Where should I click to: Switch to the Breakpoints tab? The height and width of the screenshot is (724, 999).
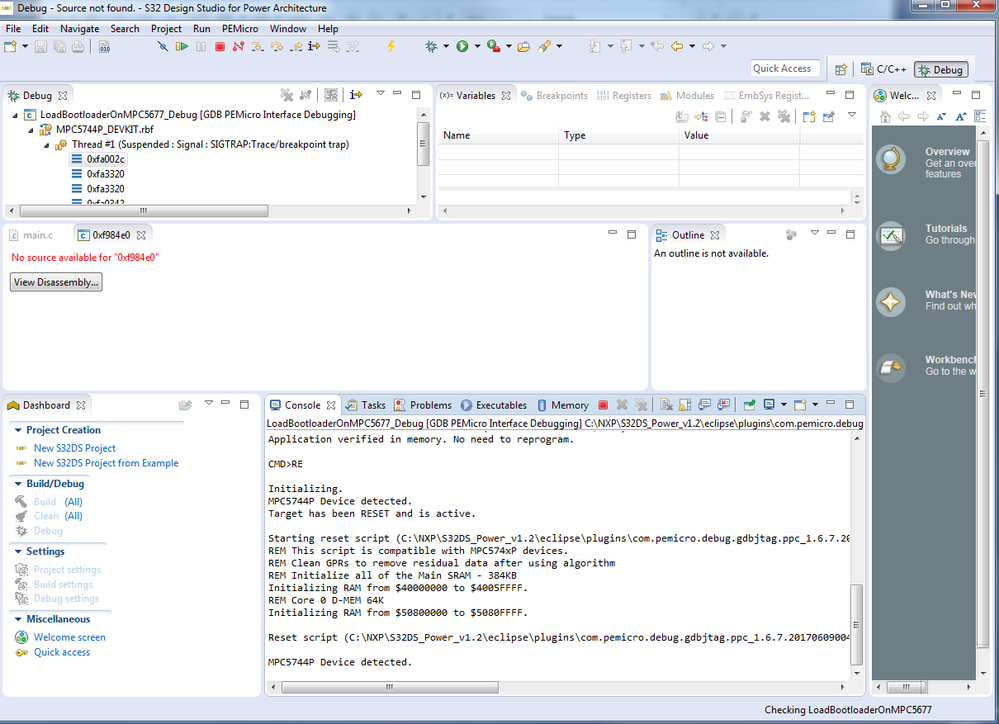click(554, 96)
